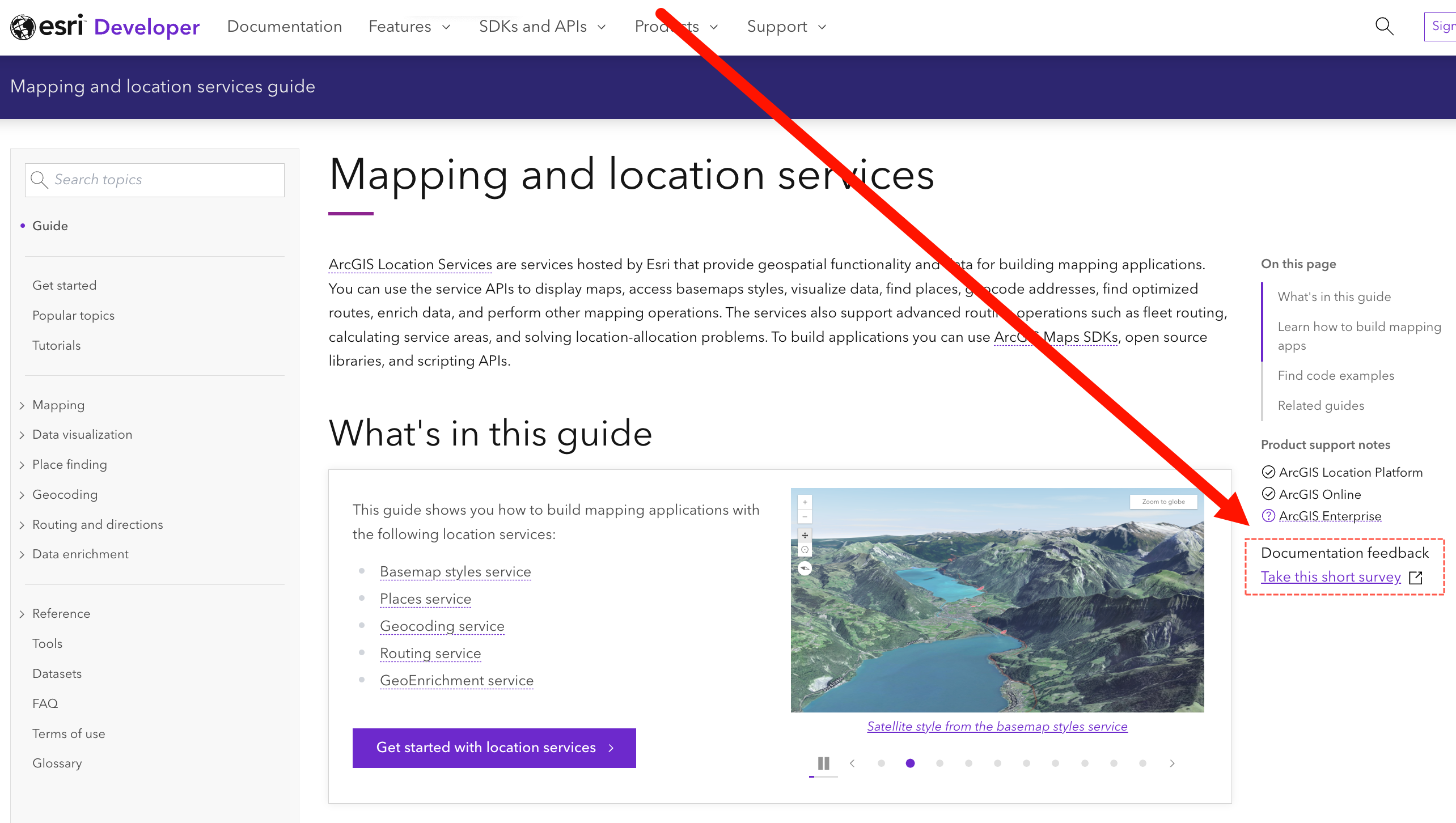Open the Support menu in top navigation
This screenshot has height=823, width=1456.
786,27
